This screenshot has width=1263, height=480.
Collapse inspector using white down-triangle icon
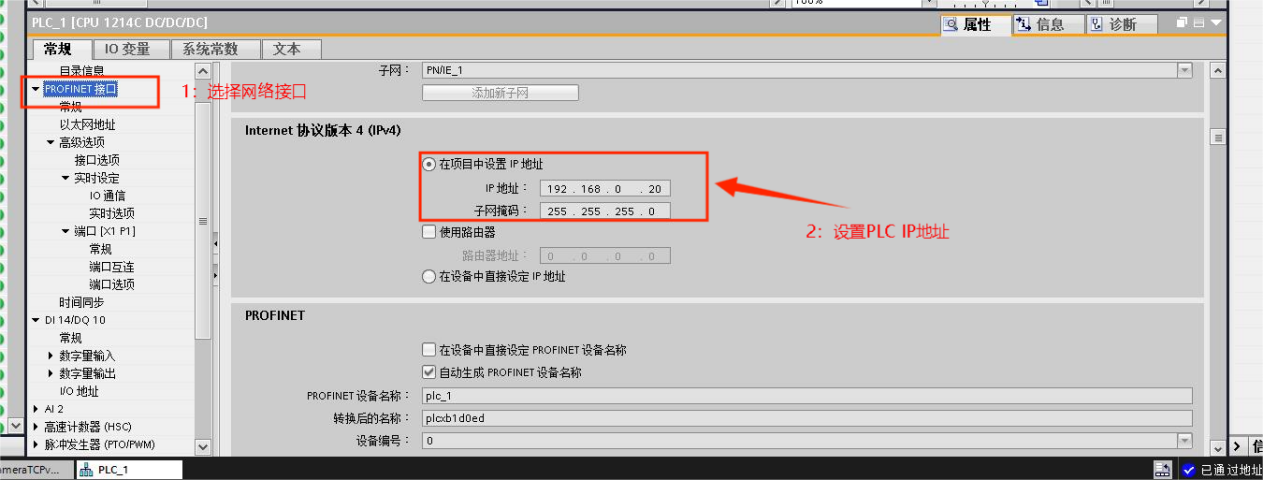pyautogui.click(x=1216, y=22)
